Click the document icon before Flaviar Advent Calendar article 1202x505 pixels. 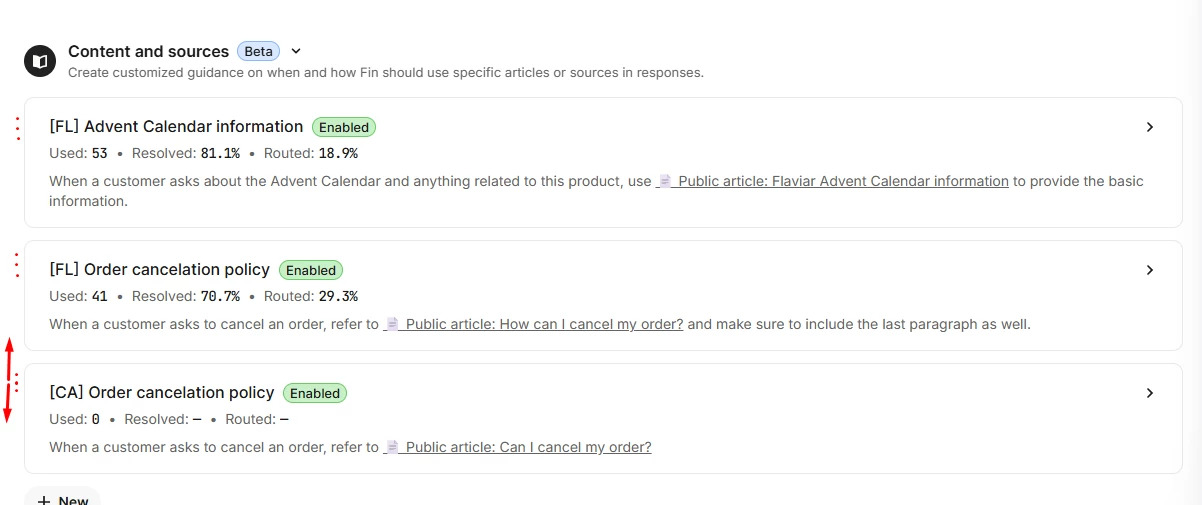tap(666, 182)
